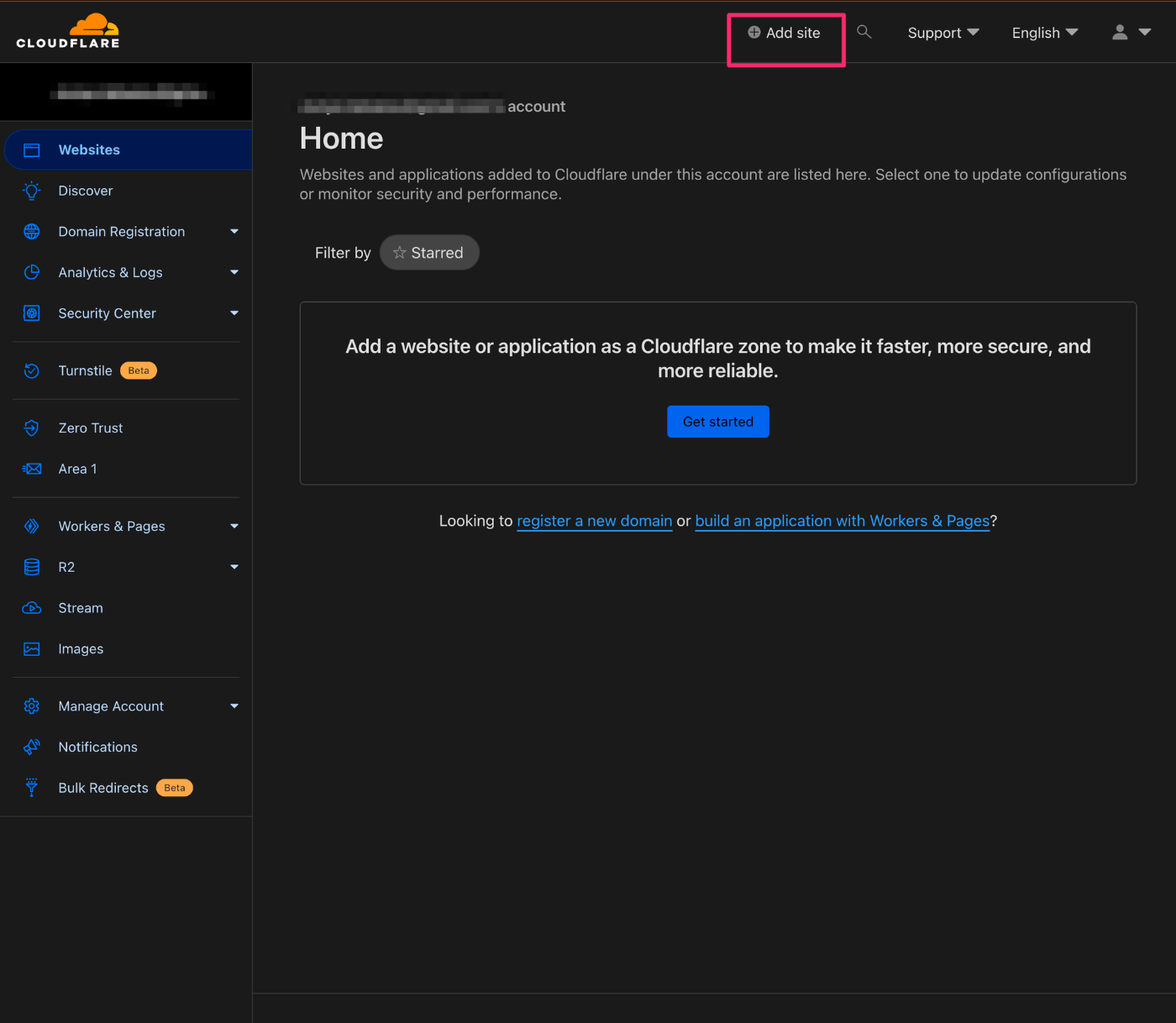Click the blurred account name in sidebar
The height and width of the screenshot is (1023, 1176).
tap(132, 92)
